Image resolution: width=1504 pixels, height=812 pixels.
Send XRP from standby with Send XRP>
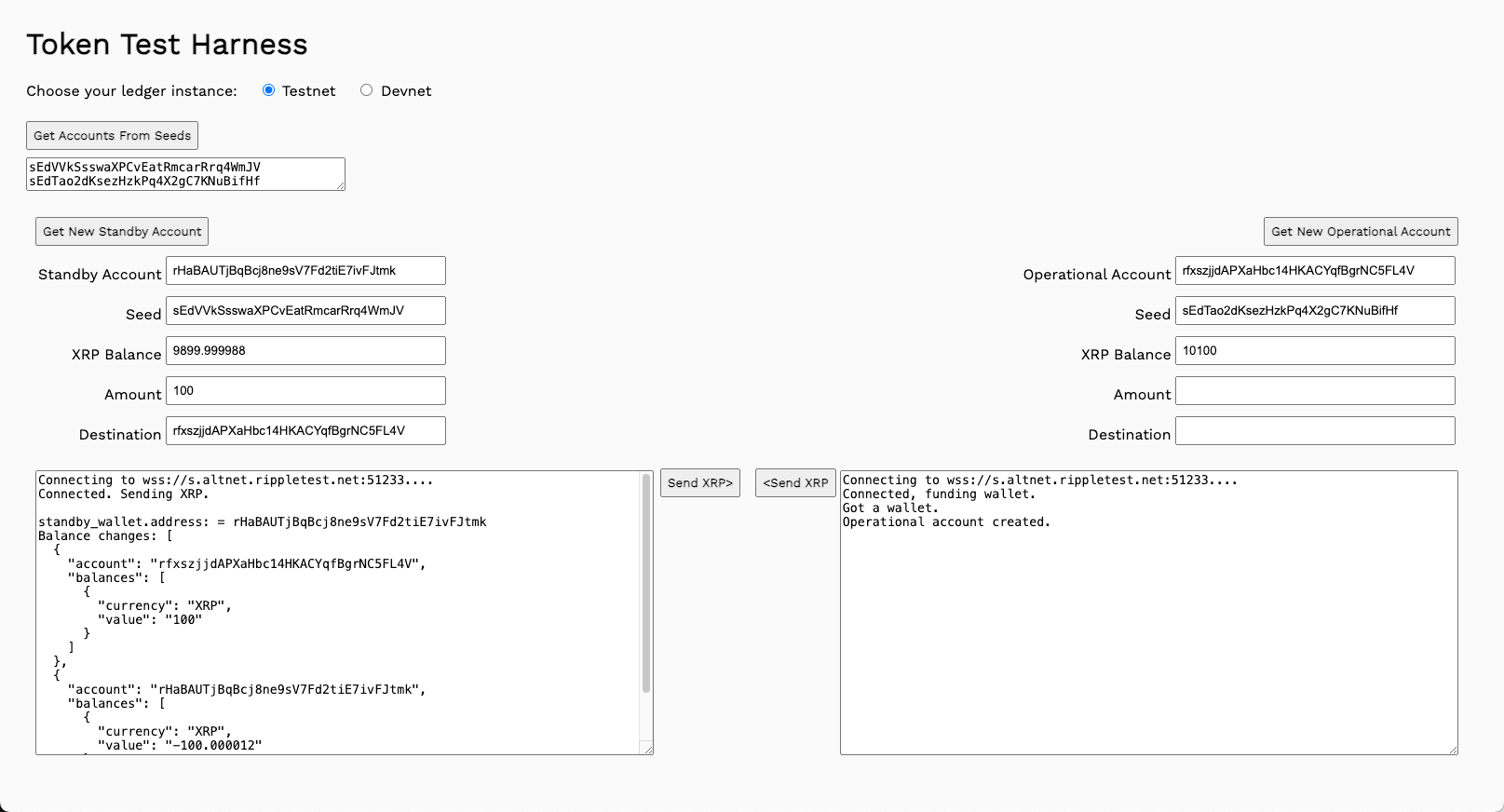(x=699, y=482)
